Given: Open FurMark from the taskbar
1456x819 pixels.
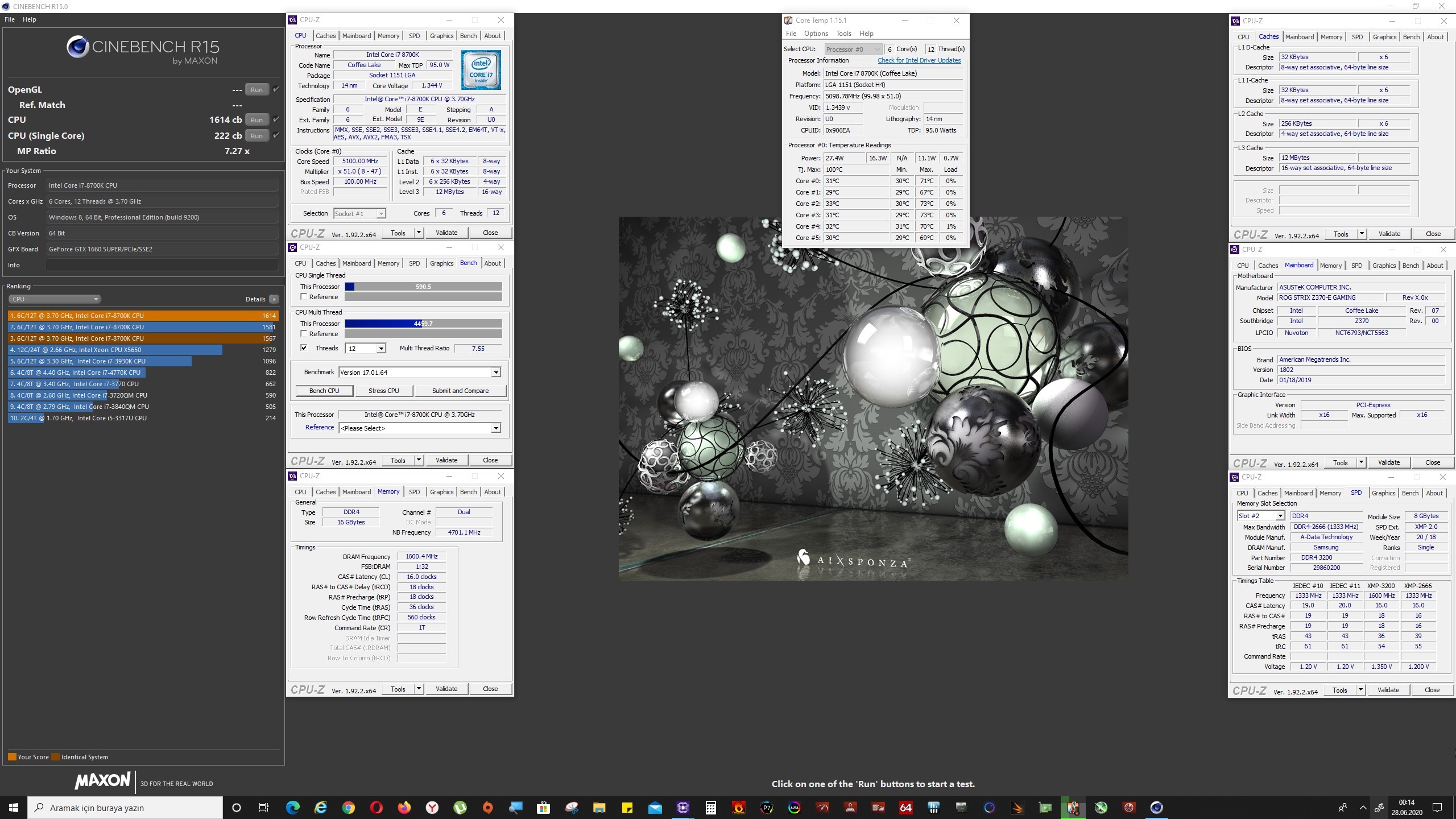Looking at the screenshot, I should coord(739,808).
